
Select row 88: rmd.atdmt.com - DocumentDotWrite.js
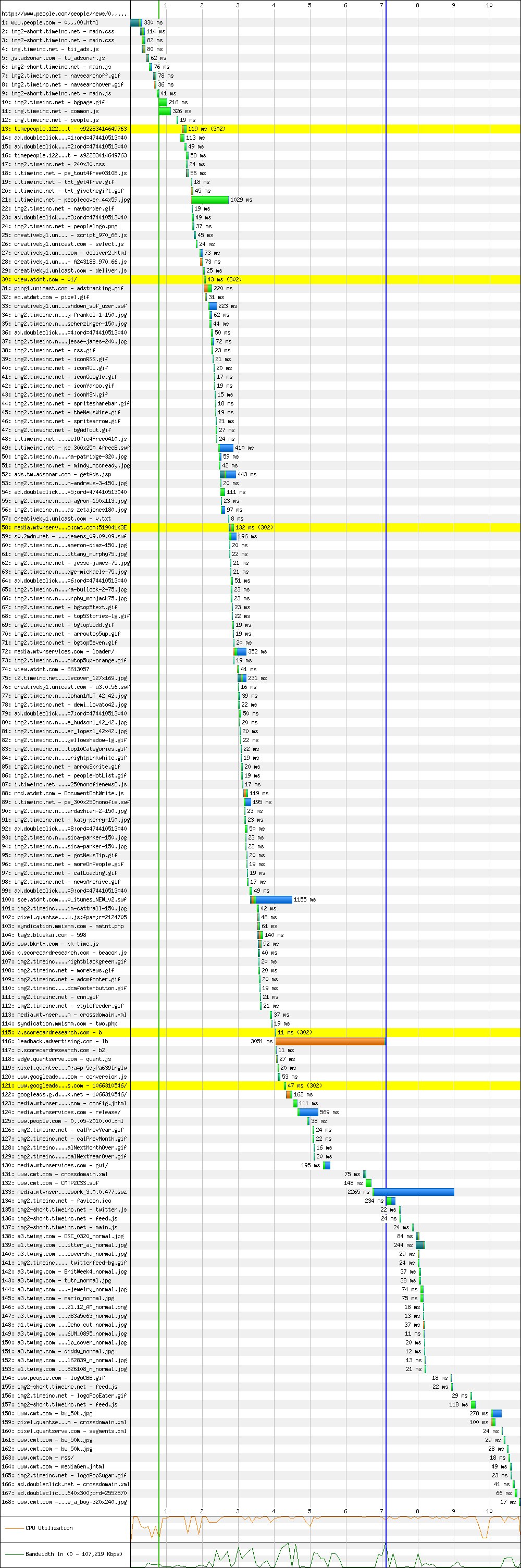[x=260, y=793]
